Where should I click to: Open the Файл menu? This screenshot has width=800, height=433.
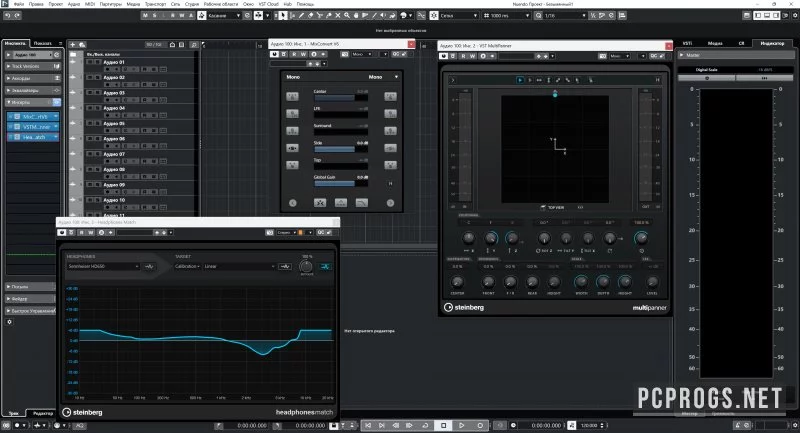tap(18, 4)
